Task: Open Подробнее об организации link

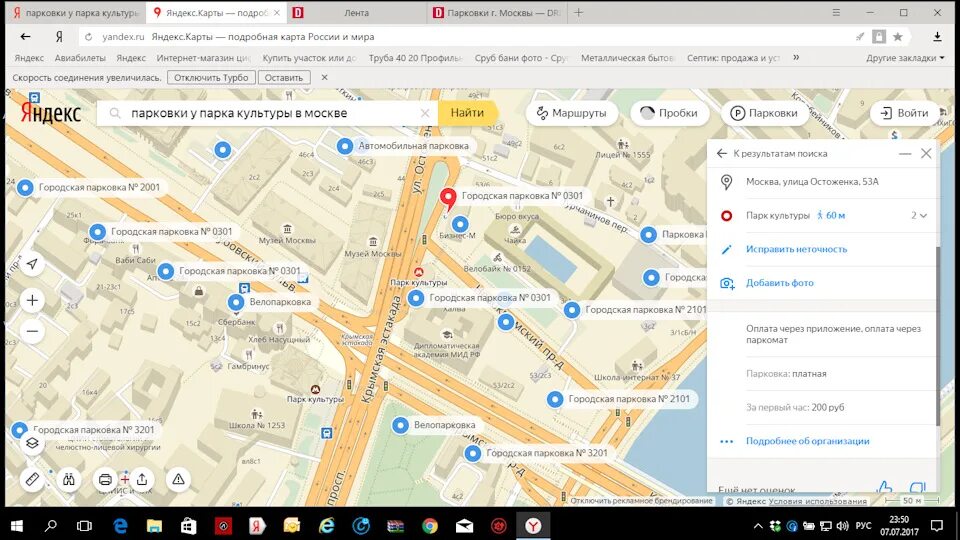Action: [x=807, y=441]
